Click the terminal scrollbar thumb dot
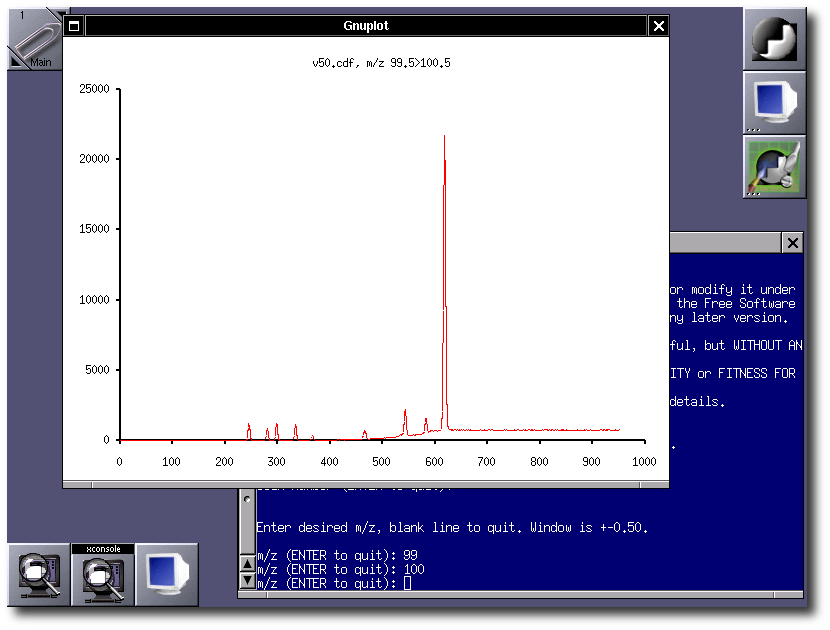Viewport: 830px width, 630px height. point(247,499)
